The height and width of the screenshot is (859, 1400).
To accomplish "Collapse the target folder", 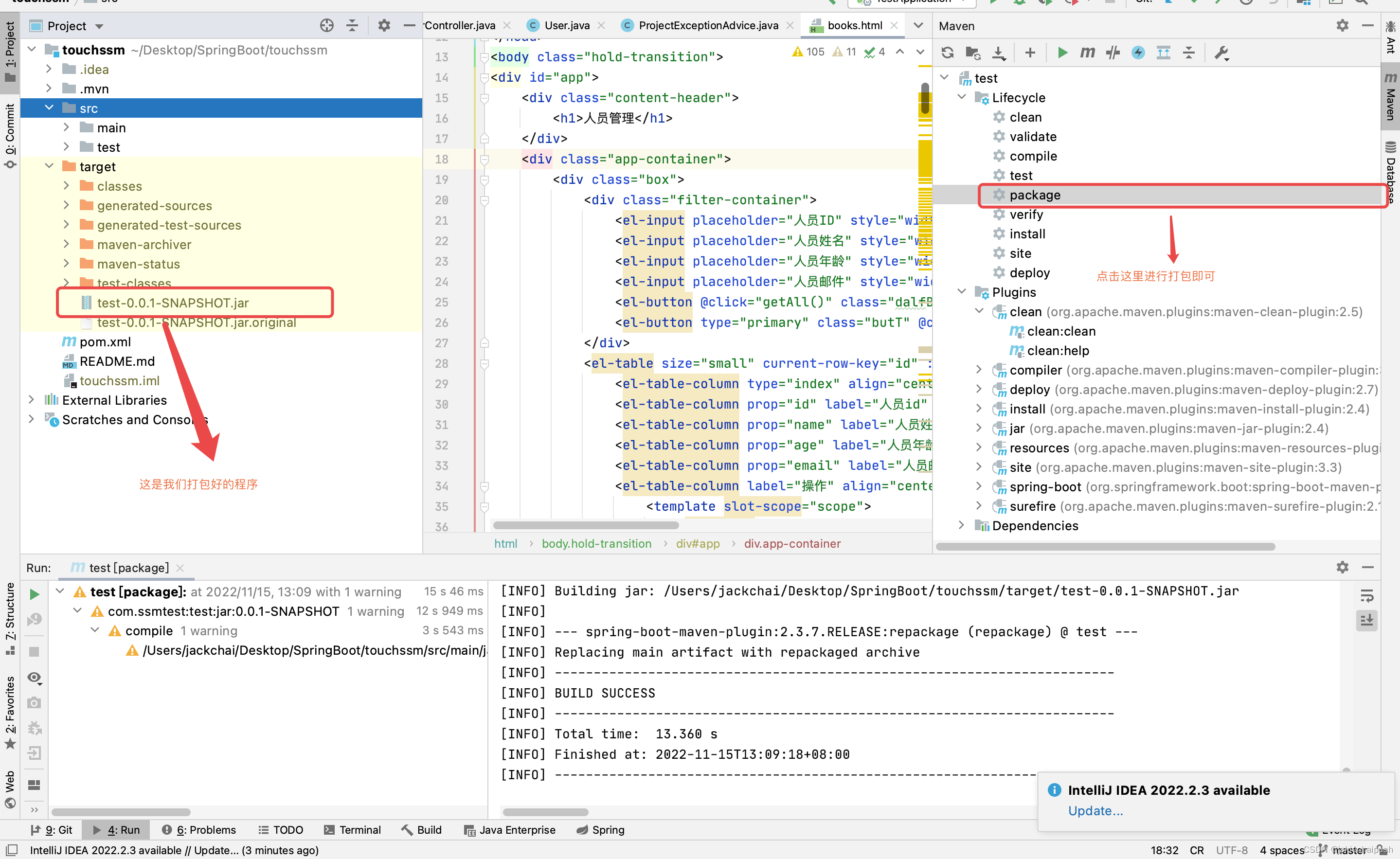I will coord(49,166).
